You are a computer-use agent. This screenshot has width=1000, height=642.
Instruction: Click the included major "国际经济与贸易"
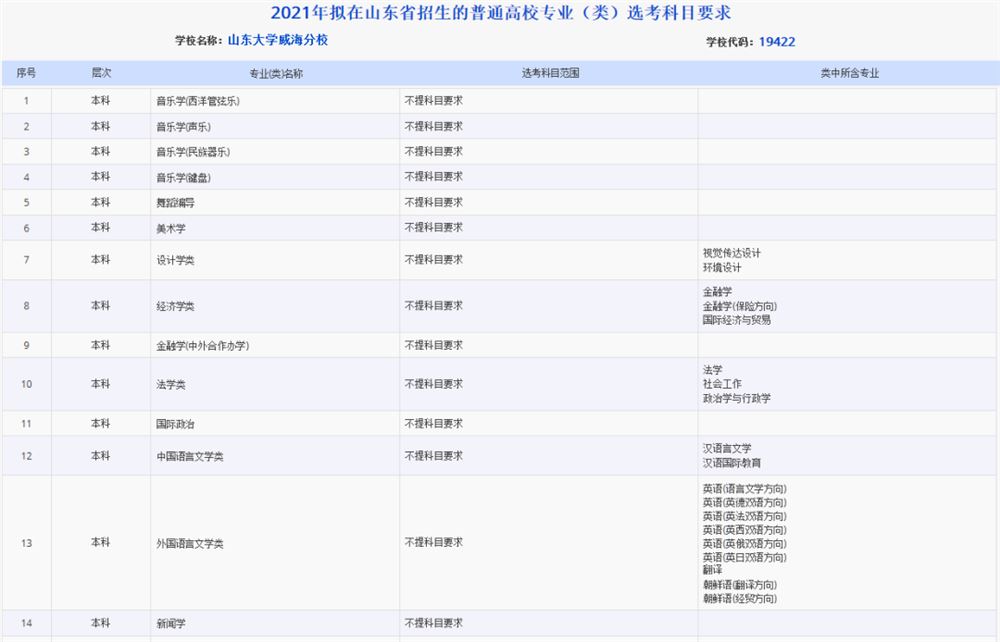[737, 320]
